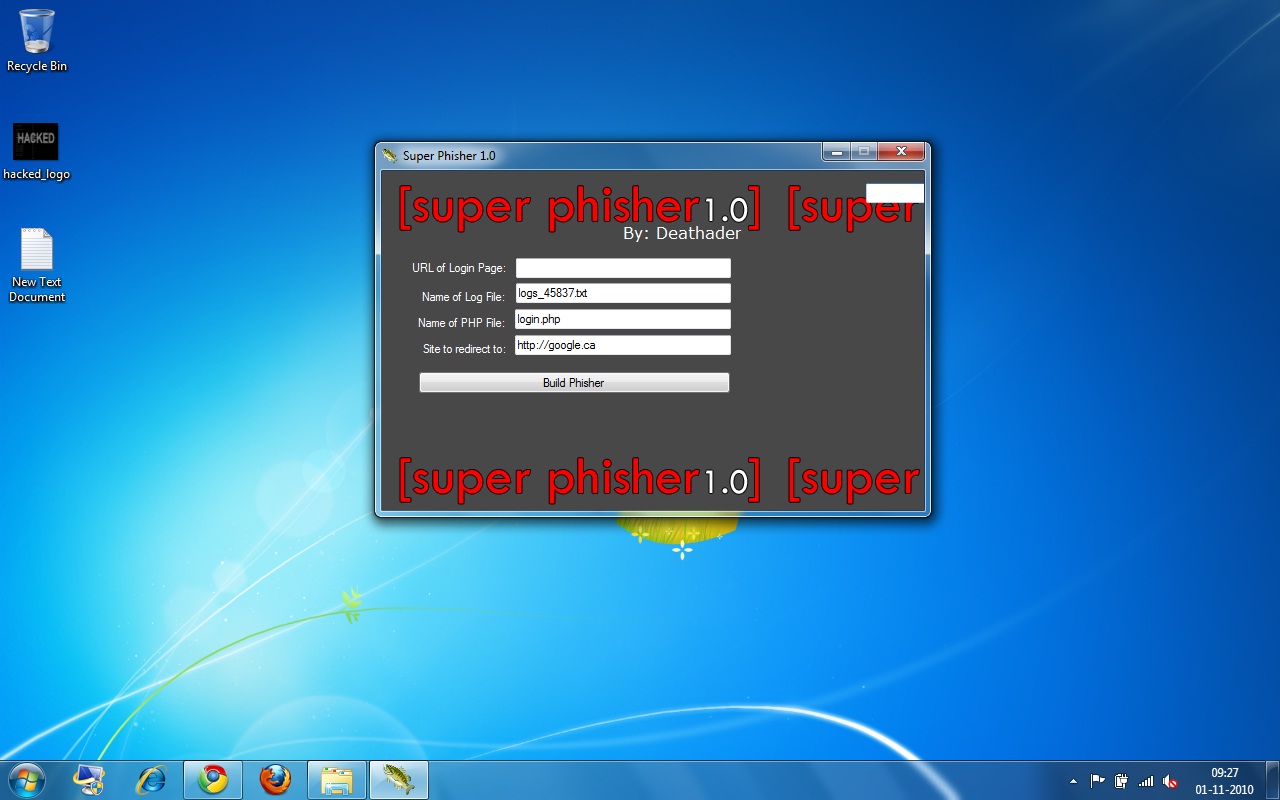
Task: Open Mozilla Firefox from the taskbar
Action: coord(275,779)
